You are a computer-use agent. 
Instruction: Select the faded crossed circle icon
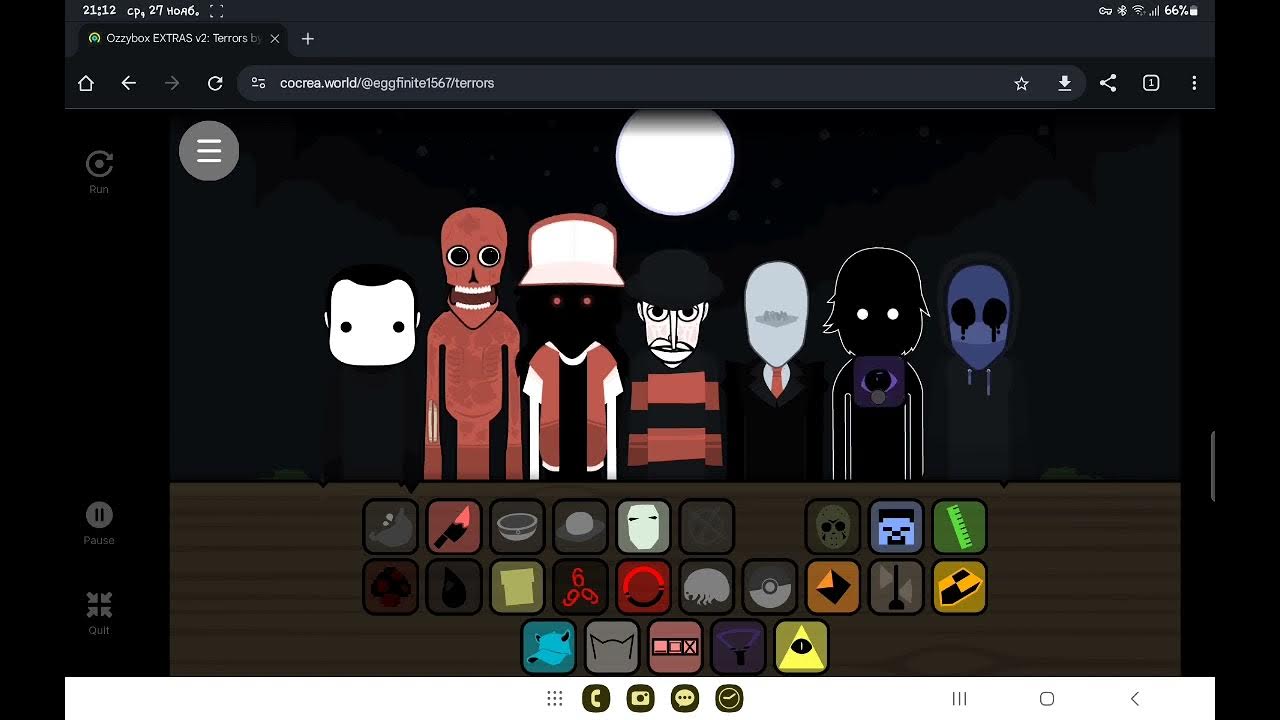point(707,527)
